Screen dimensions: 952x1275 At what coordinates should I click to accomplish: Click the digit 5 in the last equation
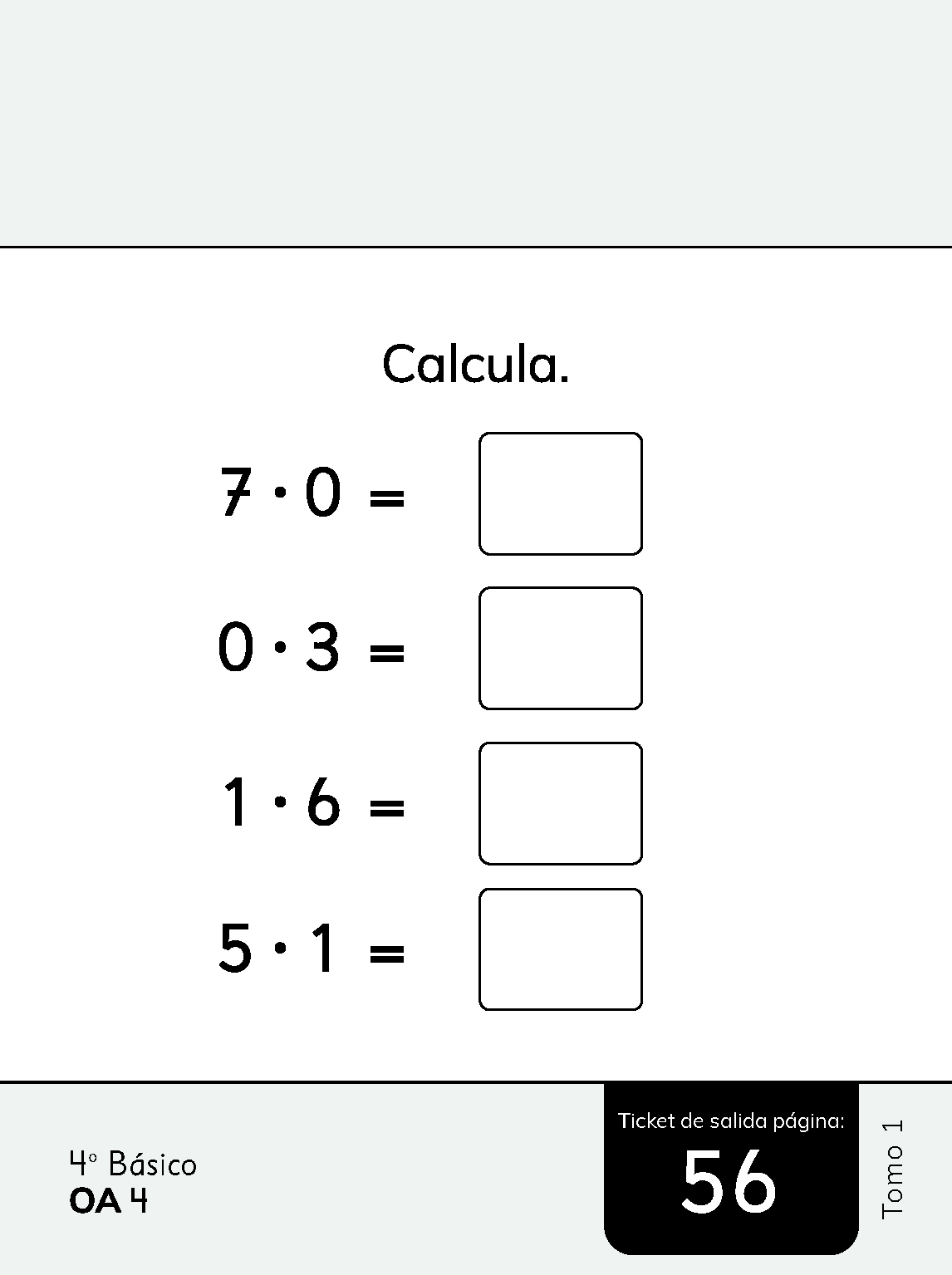[x=235, y=948]
